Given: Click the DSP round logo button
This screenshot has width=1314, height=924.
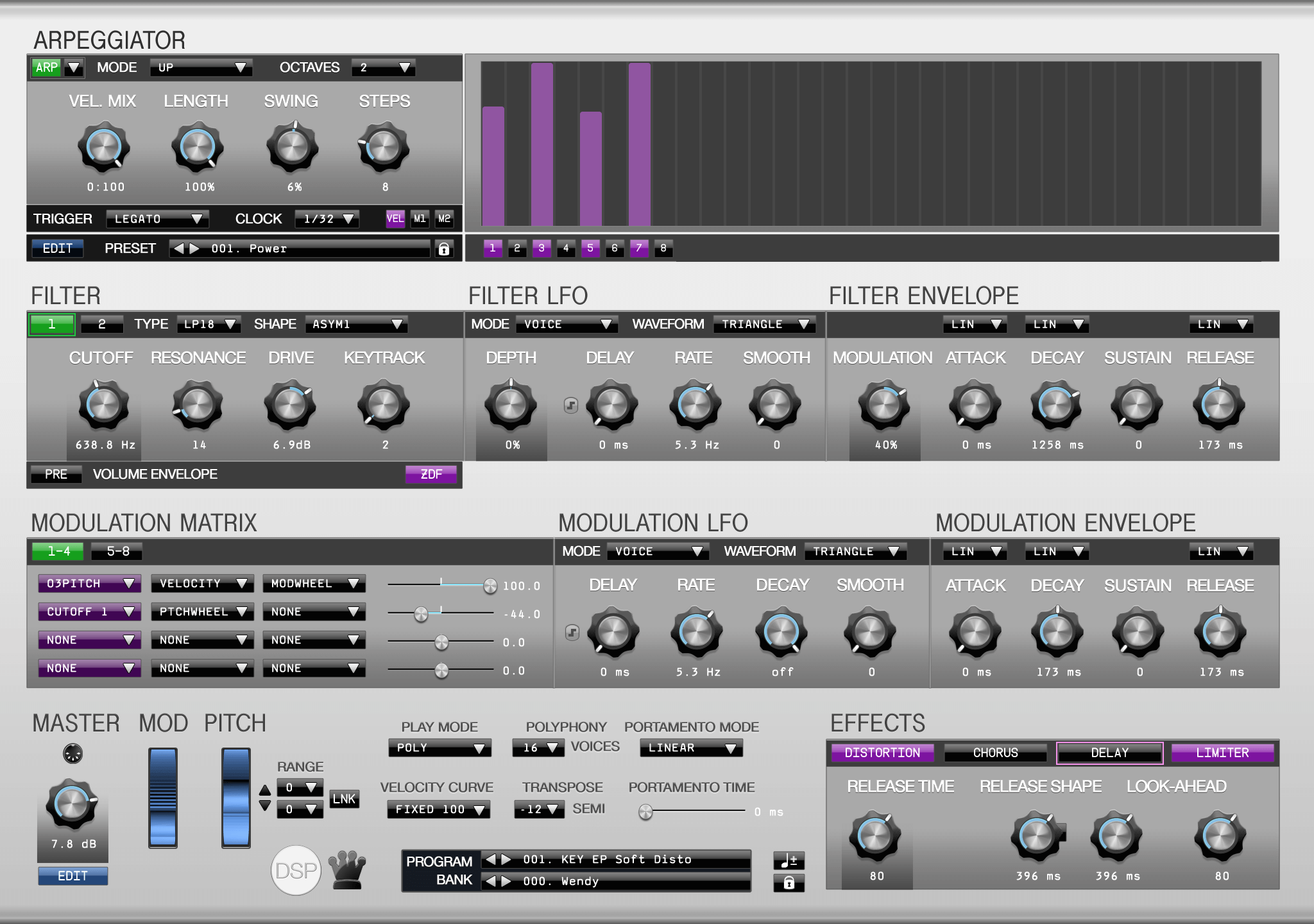Looking at the screenshot, I should click(x=296, y=870).
